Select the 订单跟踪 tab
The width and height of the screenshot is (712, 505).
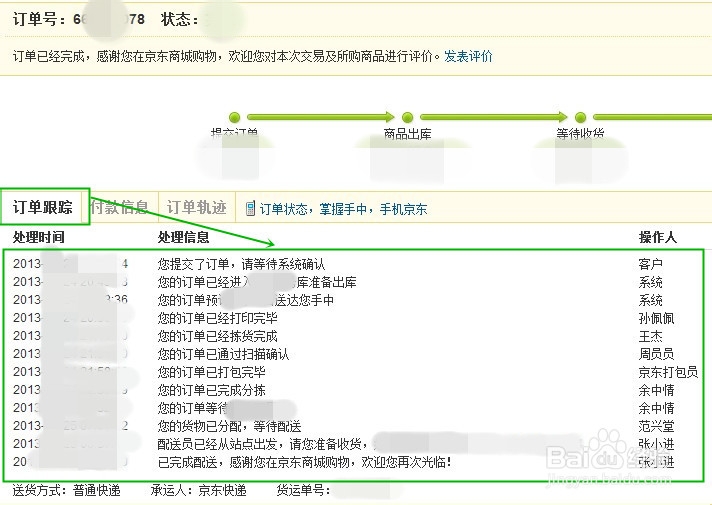(x=42, y=207)
